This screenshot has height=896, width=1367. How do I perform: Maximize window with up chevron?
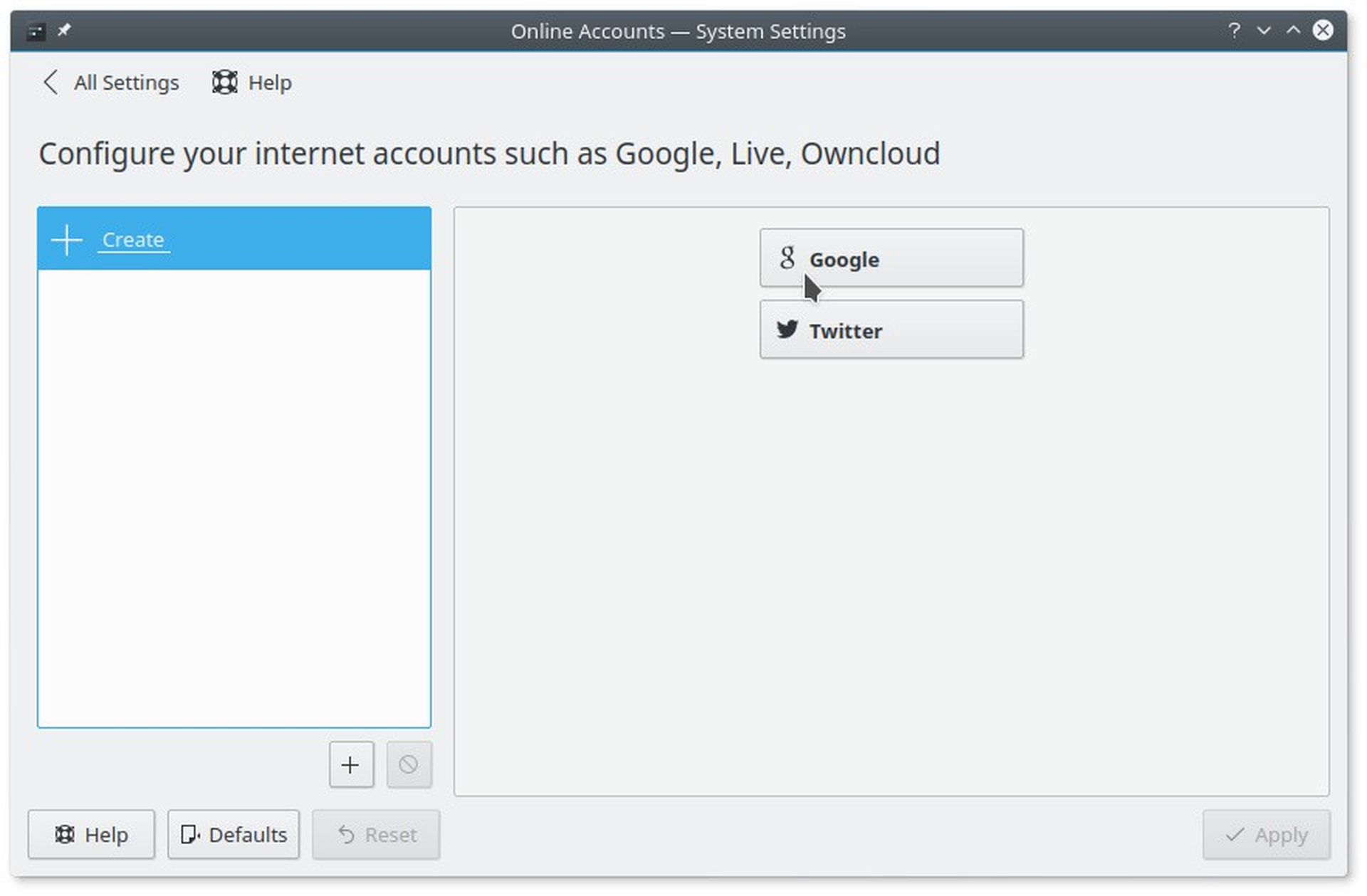[x=1293, y=31]
